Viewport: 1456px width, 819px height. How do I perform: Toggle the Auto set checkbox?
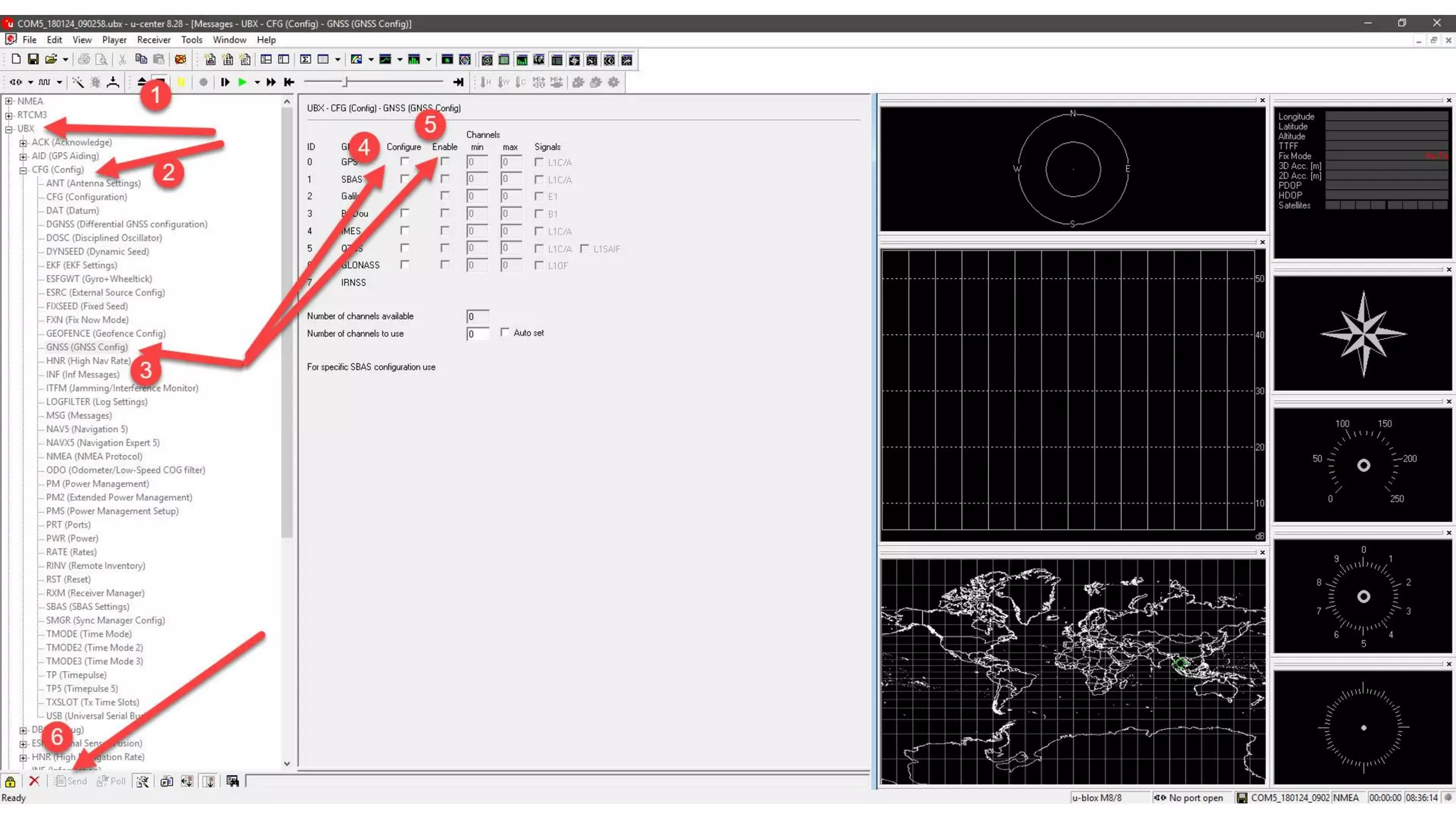[x=505, y=332]
